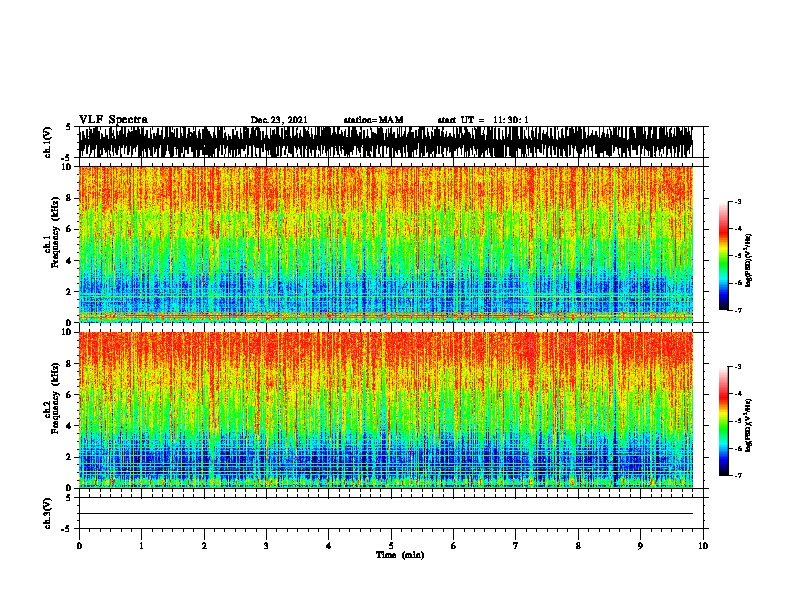Click the time axis tick label "2"
This screenshot has width=792, height=612.
click(x=204, y=546)
